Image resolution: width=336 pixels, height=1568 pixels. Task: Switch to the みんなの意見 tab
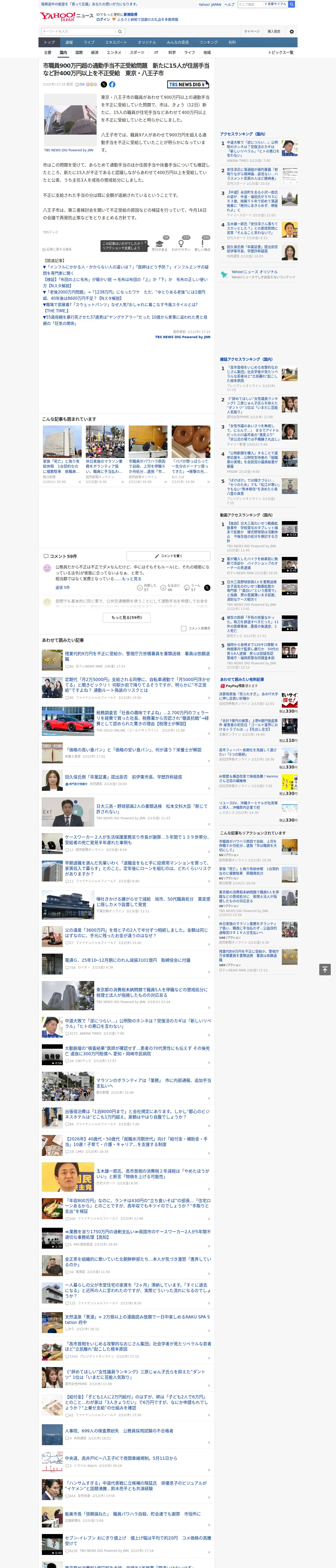[177, 43]
